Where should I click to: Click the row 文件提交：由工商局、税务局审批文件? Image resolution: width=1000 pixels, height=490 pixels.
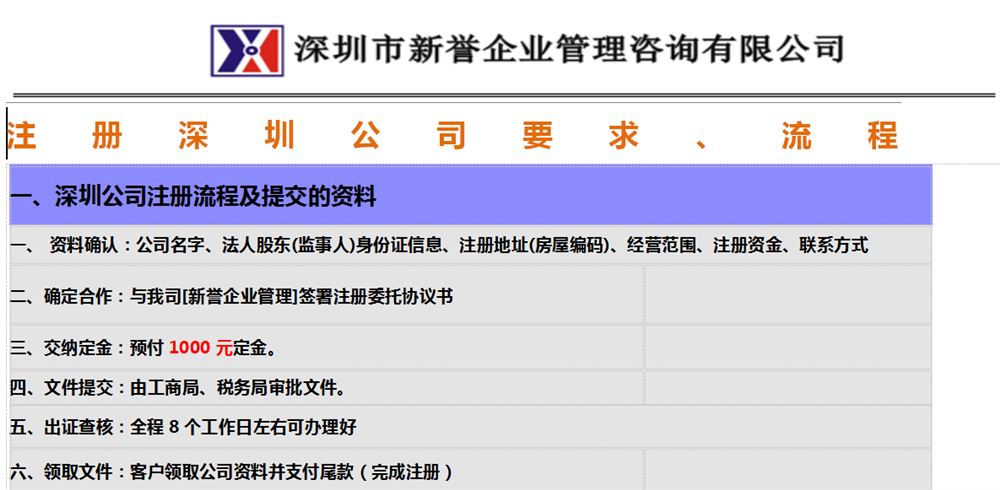(x=327, y=387)
